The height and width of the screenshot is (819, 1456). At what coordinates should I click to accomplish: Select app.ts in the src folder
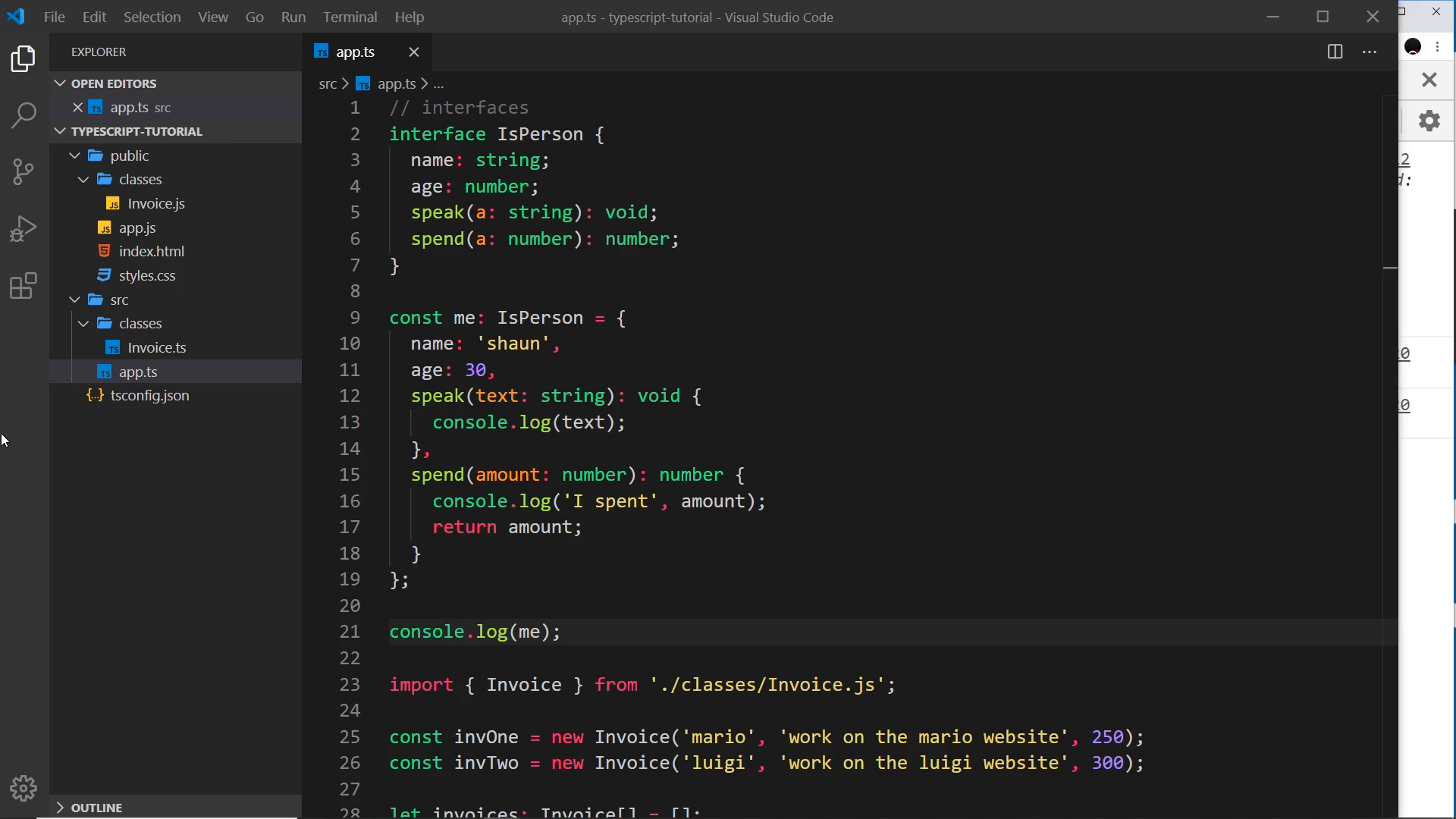138,372
